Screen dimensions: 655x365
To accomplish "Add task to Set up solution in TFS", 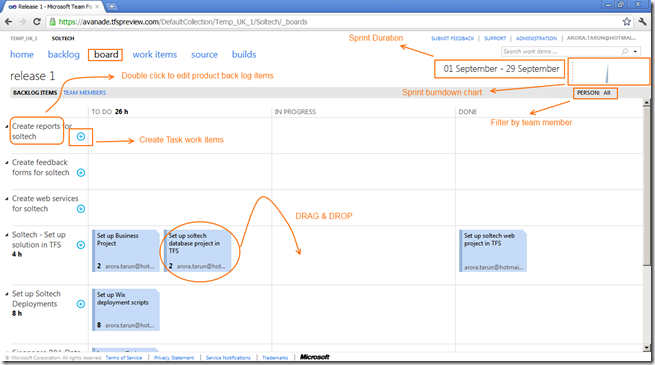I will [x=81, y=245].
